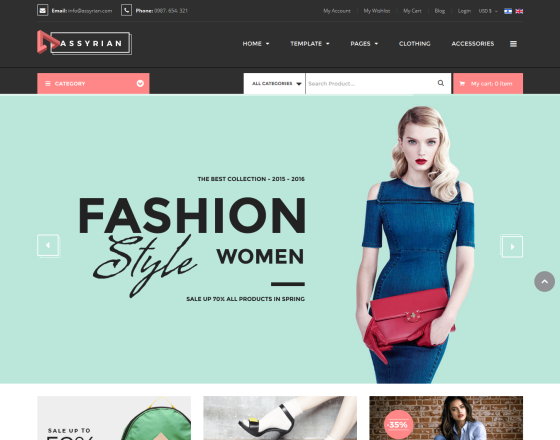Open the green backpack sale banner
Viewport: 560px width, 440px height.
click(x=114, y=418)
